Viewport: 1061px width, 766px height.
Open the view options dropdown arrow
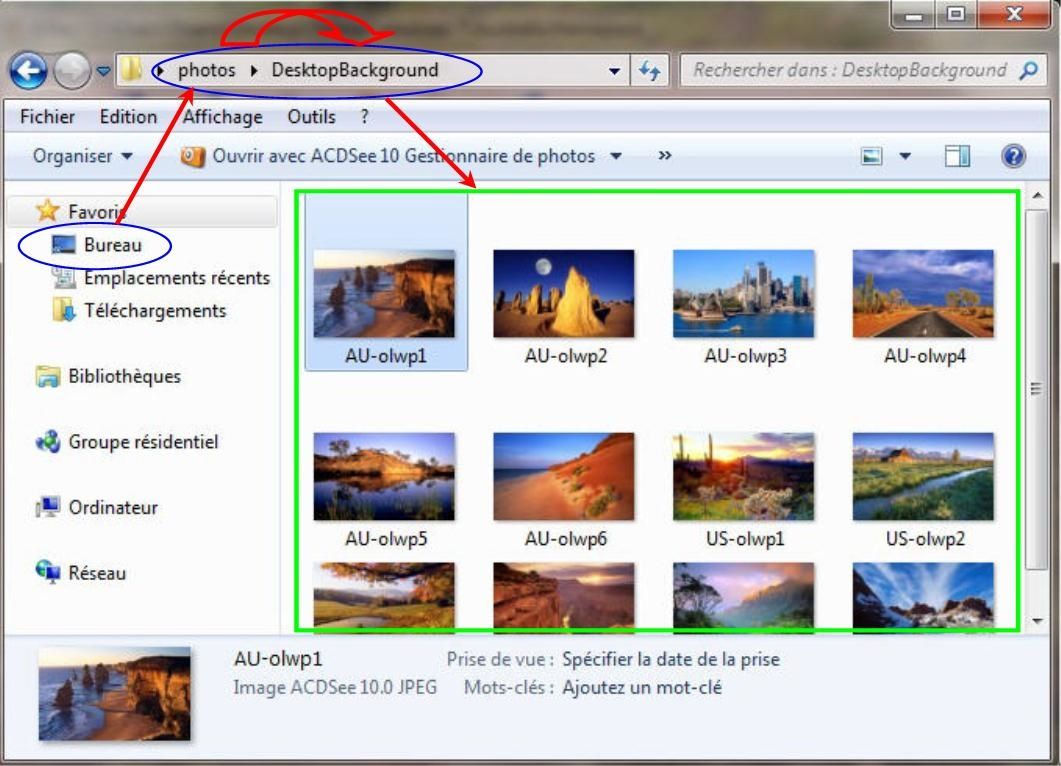[905, 156]
